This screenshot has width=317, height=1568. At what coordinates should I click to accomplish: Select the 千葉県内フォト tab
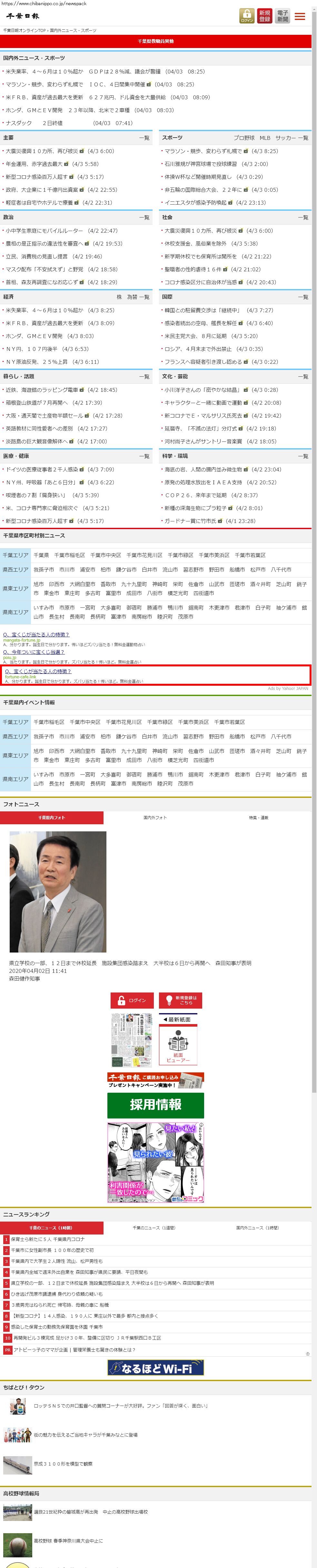pos(52,818)
